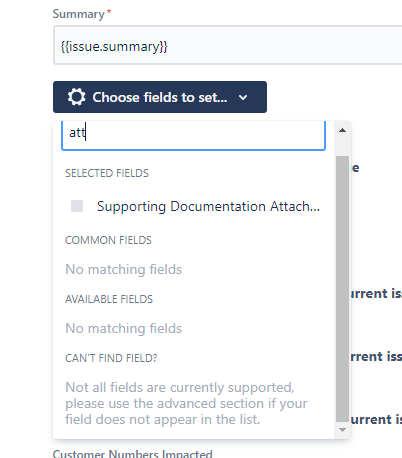Click the AVAILABLE FIELDS section header
Screen dimensions: 402x458
(x=109, y=299)
